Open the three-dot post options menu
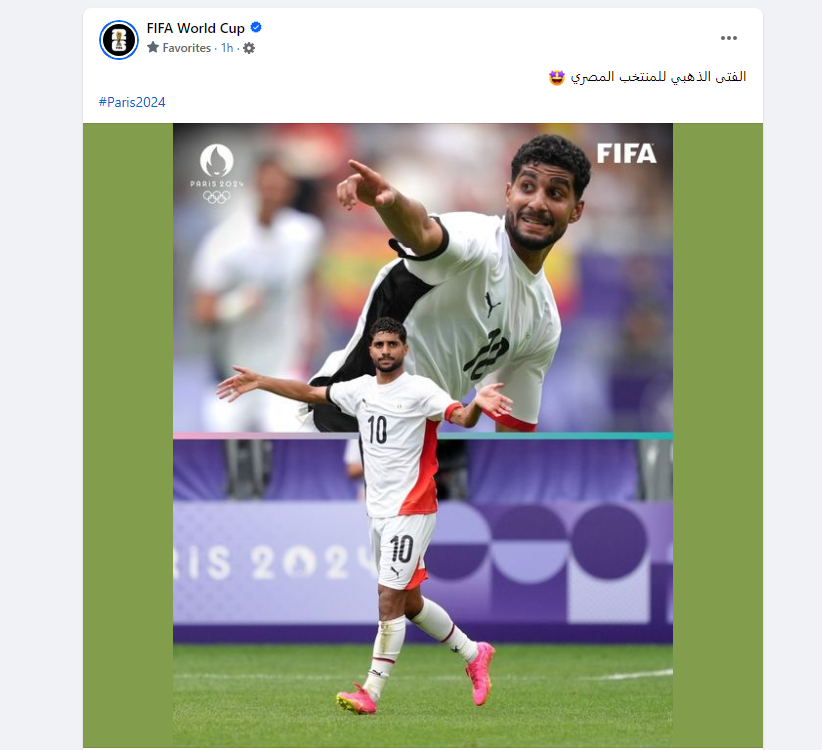The width and height of the screenshot is (822, 750). pyautogui.click(x=729, y=38)
